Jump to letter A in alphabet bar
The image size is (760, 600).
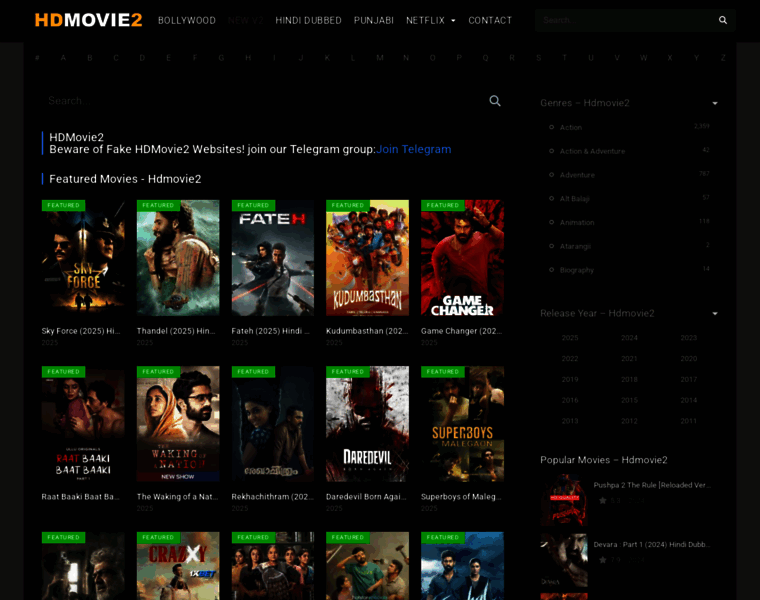click(63, 58)
